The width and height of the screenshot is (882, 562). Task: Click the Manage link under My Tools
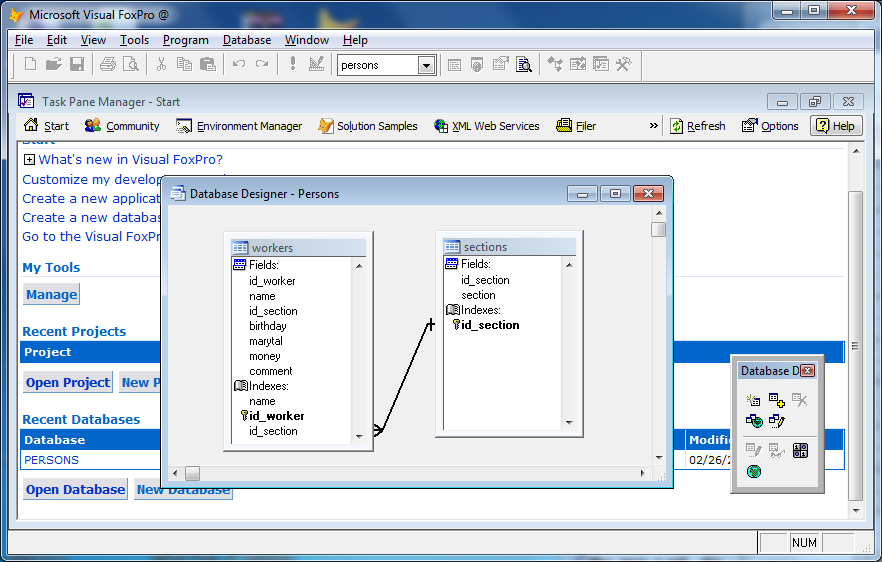click(51, 294)
